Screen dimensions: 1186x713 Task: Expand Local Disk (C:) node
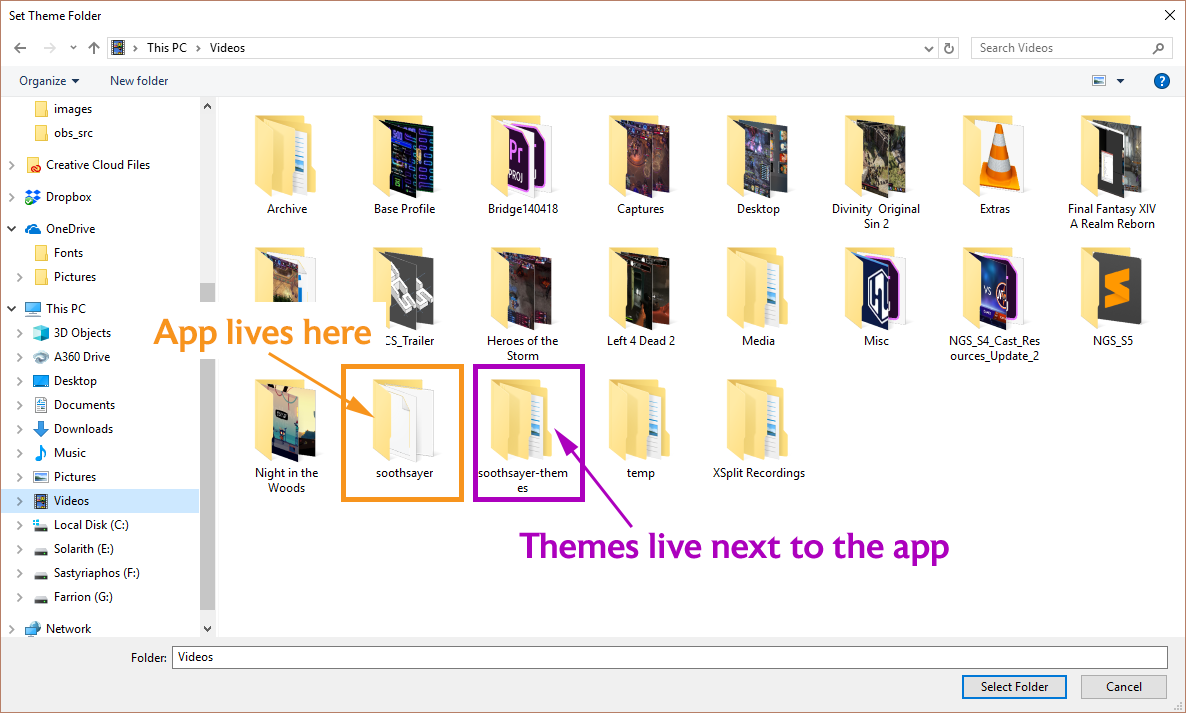click(20, 525)
